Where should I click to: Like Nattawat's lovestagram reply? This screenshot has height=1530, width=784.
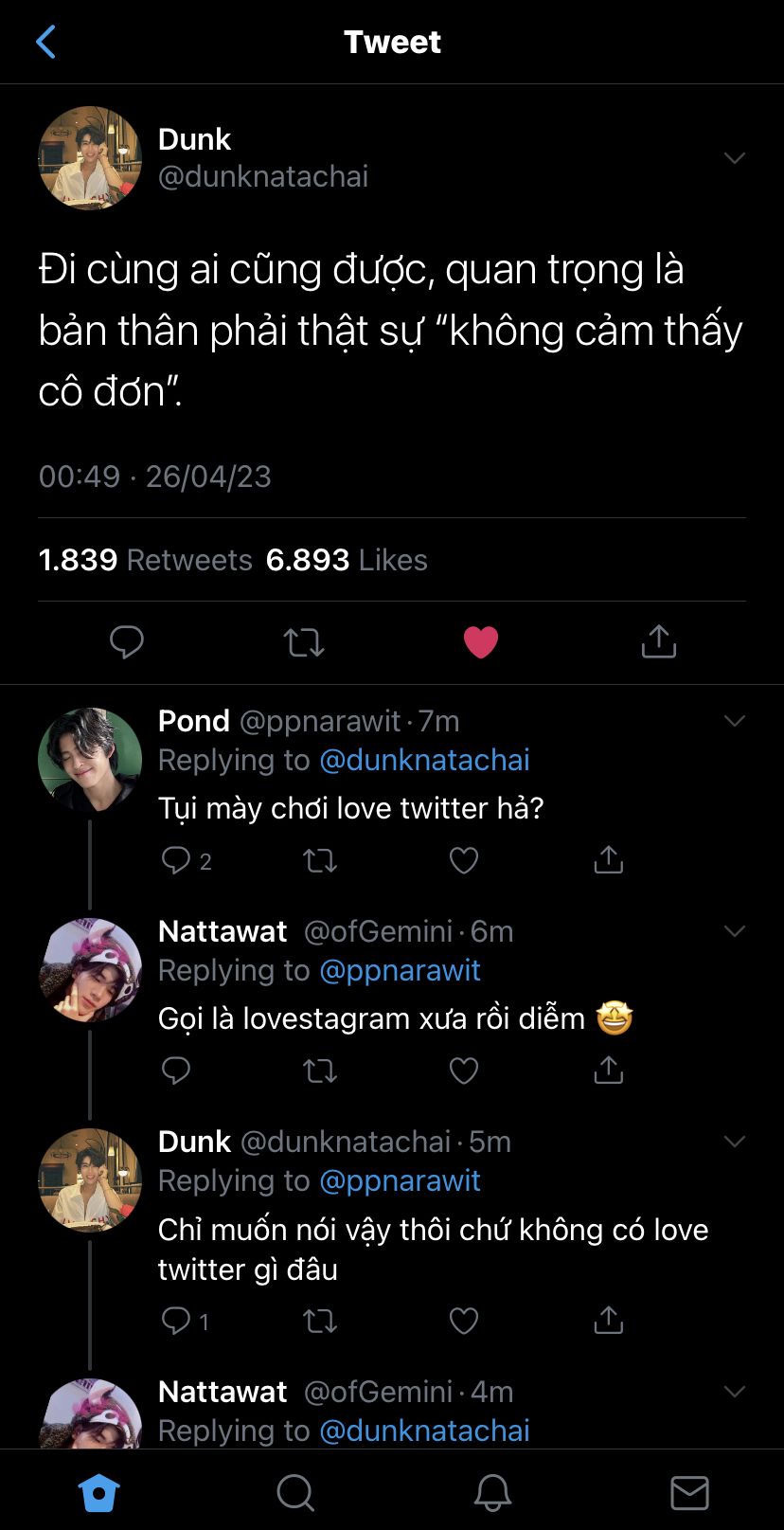(x=463, y=1071)
